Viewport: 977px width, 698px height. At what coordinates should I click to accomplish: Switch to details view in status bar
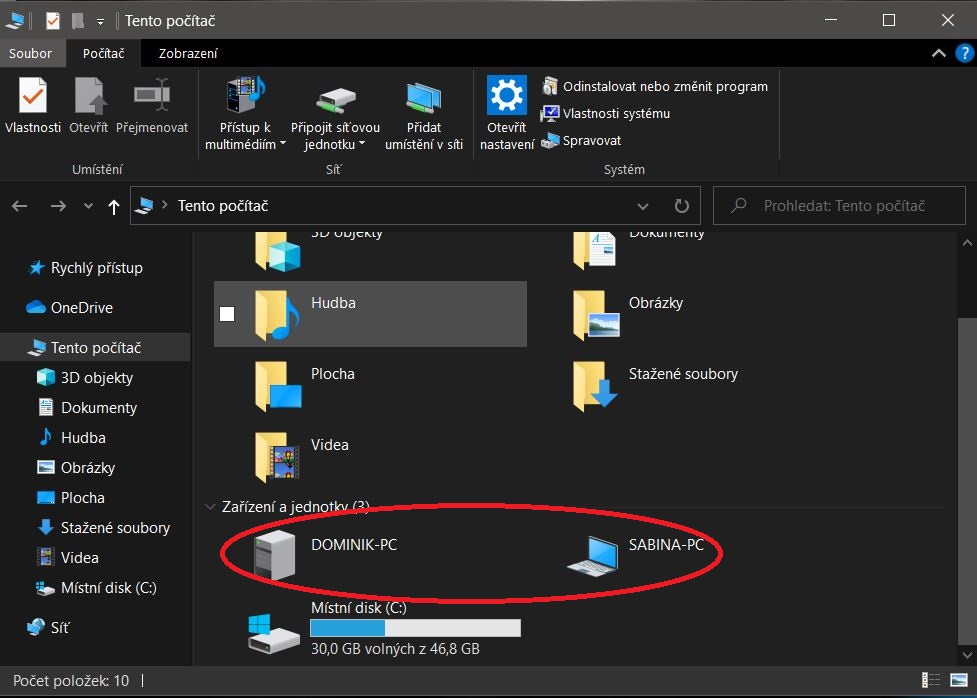[931, 681]
